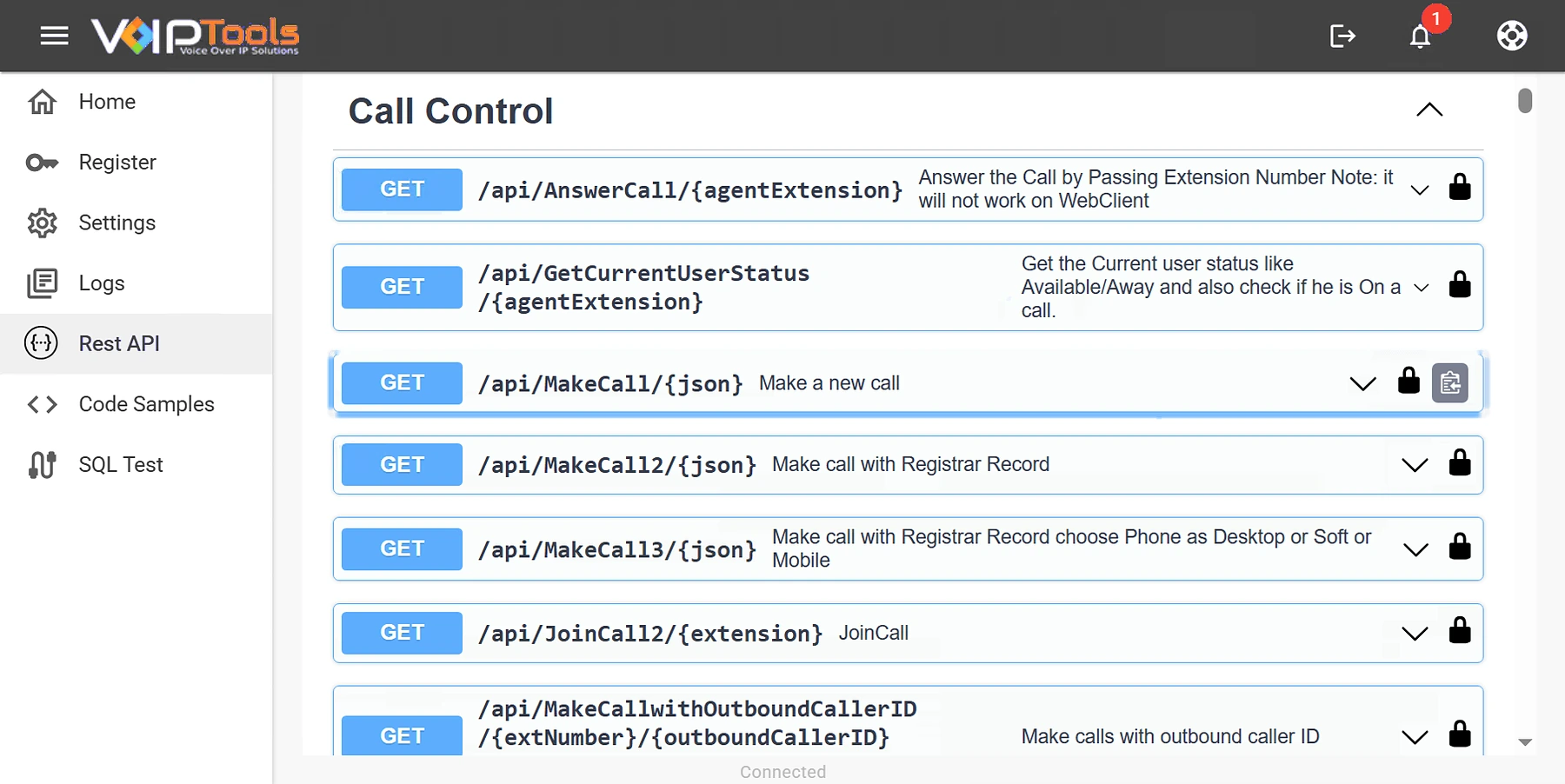Screen dimensions: 1565x784
Task: Click the Home house icon
Action: pos(42,102)
